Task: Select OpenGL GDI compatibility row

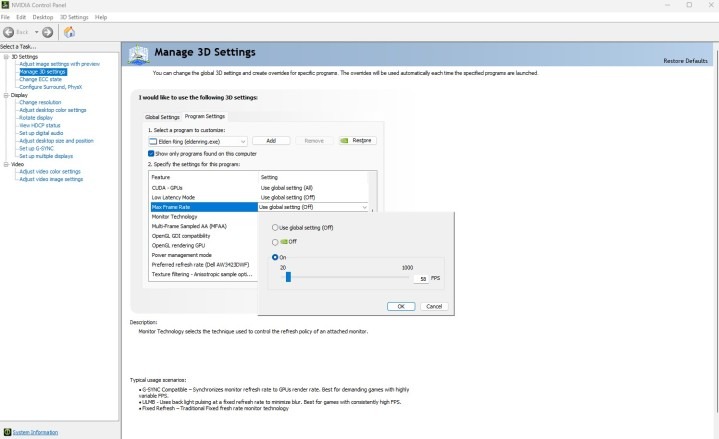Action: tap(204, 236)
